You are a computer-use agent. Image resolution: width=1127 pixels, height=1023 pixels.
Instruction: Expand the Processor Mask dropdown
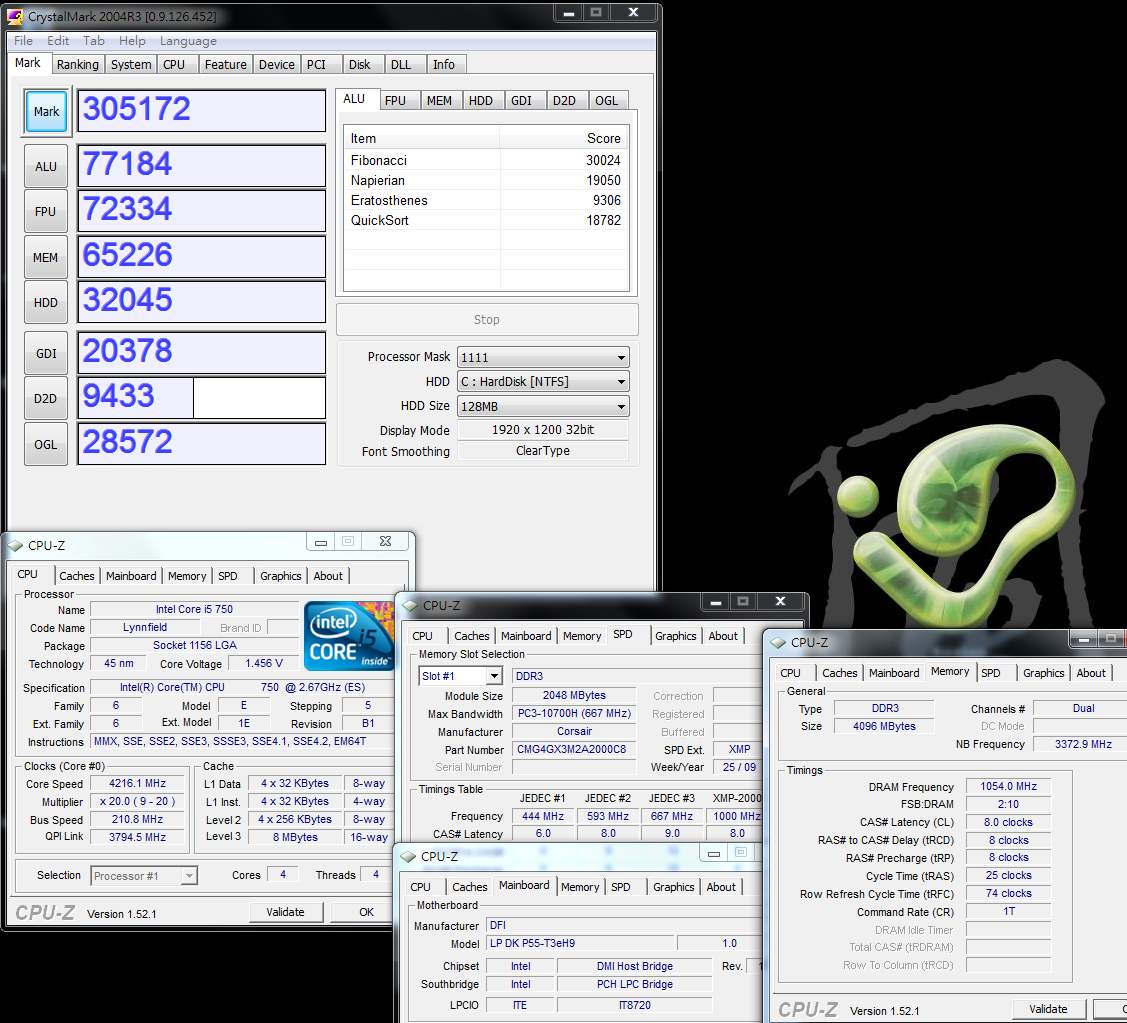621,358
